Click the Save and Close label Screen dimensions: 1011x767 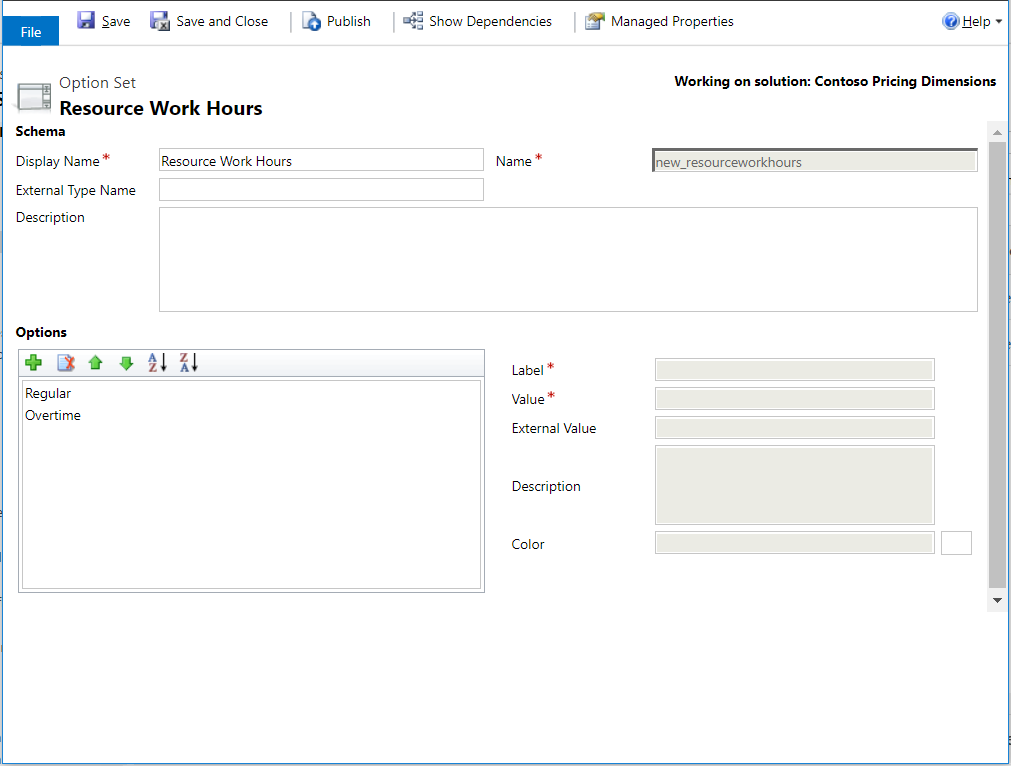(222, 21)
